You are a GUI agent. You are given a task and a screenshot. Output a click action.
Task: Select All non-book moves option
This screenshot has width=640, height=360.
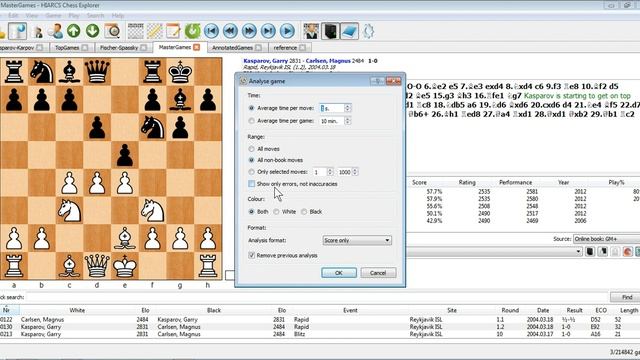pos(251,160)
